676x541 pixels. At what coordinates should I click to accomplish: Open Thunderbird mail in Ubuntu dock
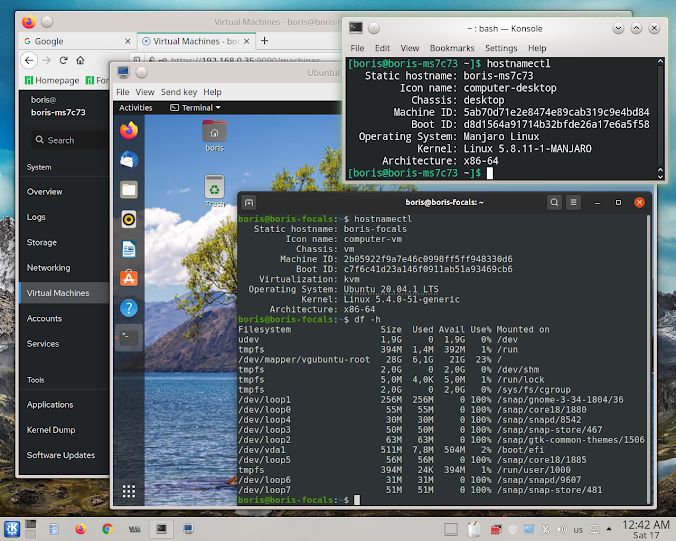[x=129, y=160]
